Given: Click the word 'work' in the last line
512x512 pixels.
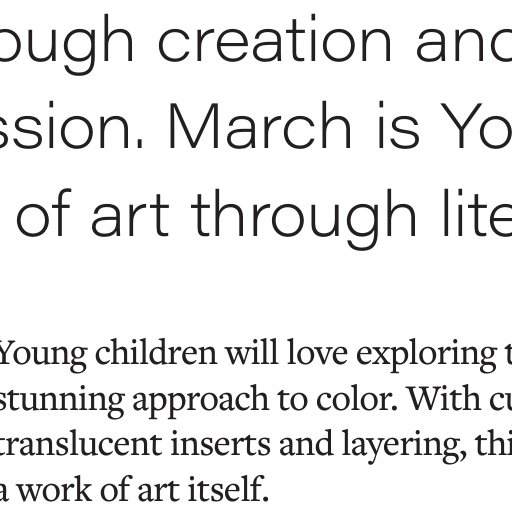Looking at the screenshot, I should [54, 490].
